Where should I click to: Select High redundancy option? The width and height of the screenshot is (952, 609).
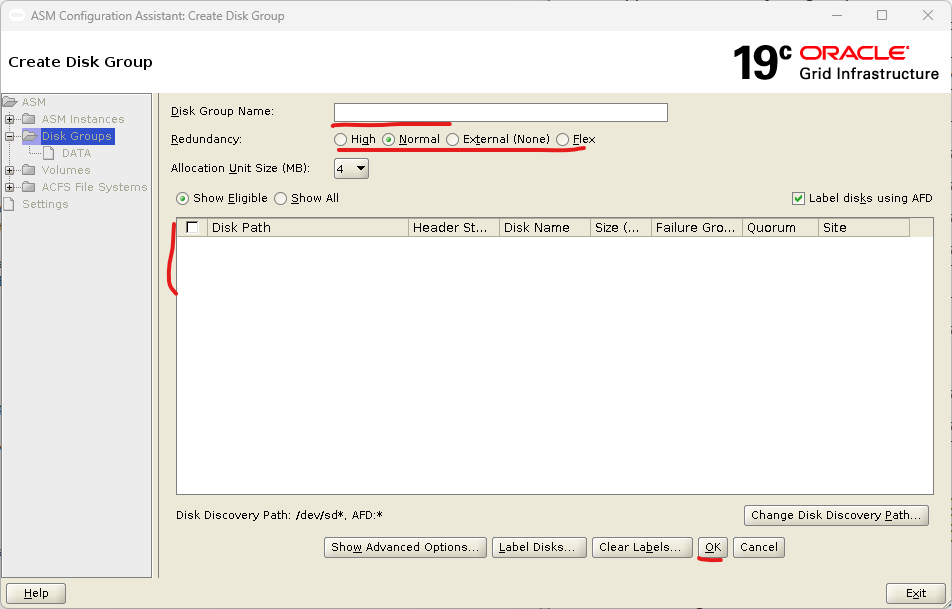341,139
